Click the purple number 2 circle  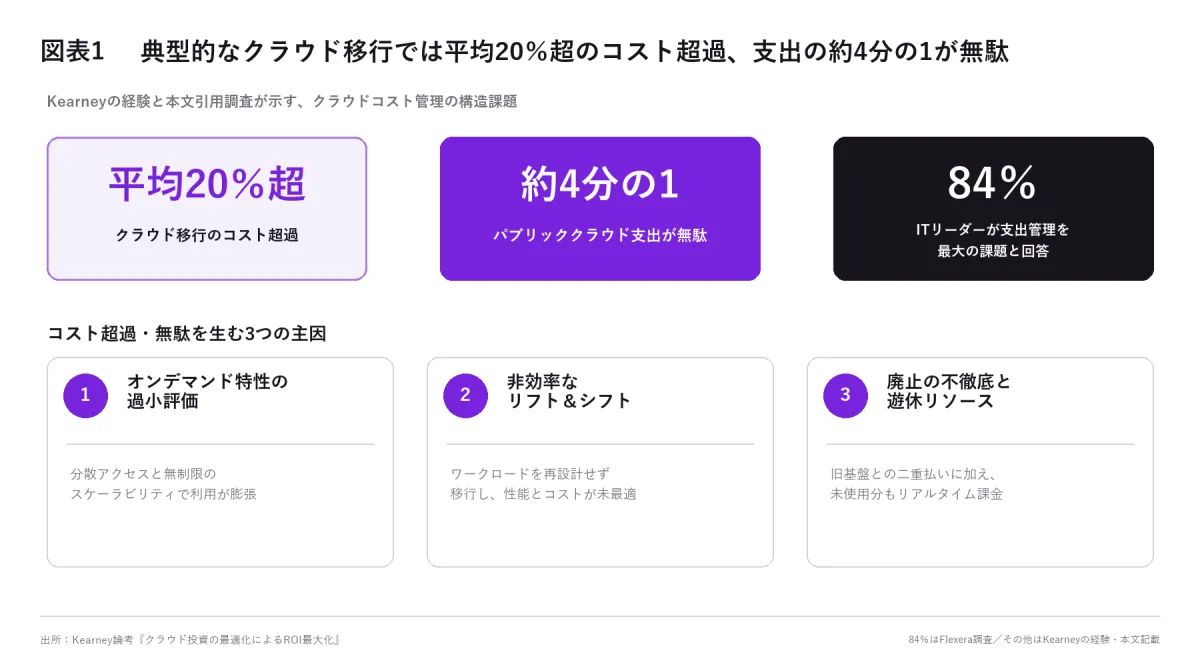pyautogui.click(x=465, y=395)
